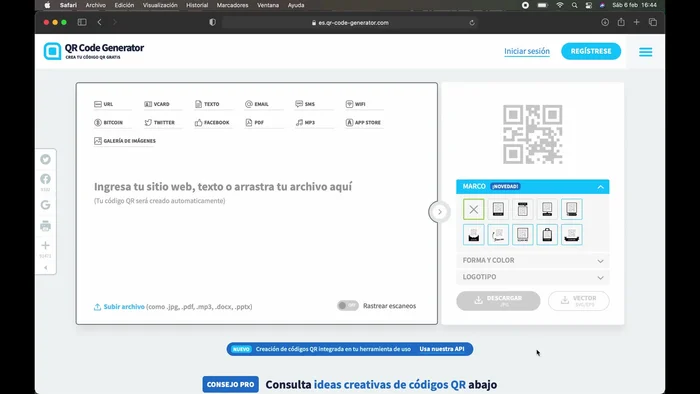Click the Safari share icon
This screenshot has width=700, height=394.
[x=621, y=22]
